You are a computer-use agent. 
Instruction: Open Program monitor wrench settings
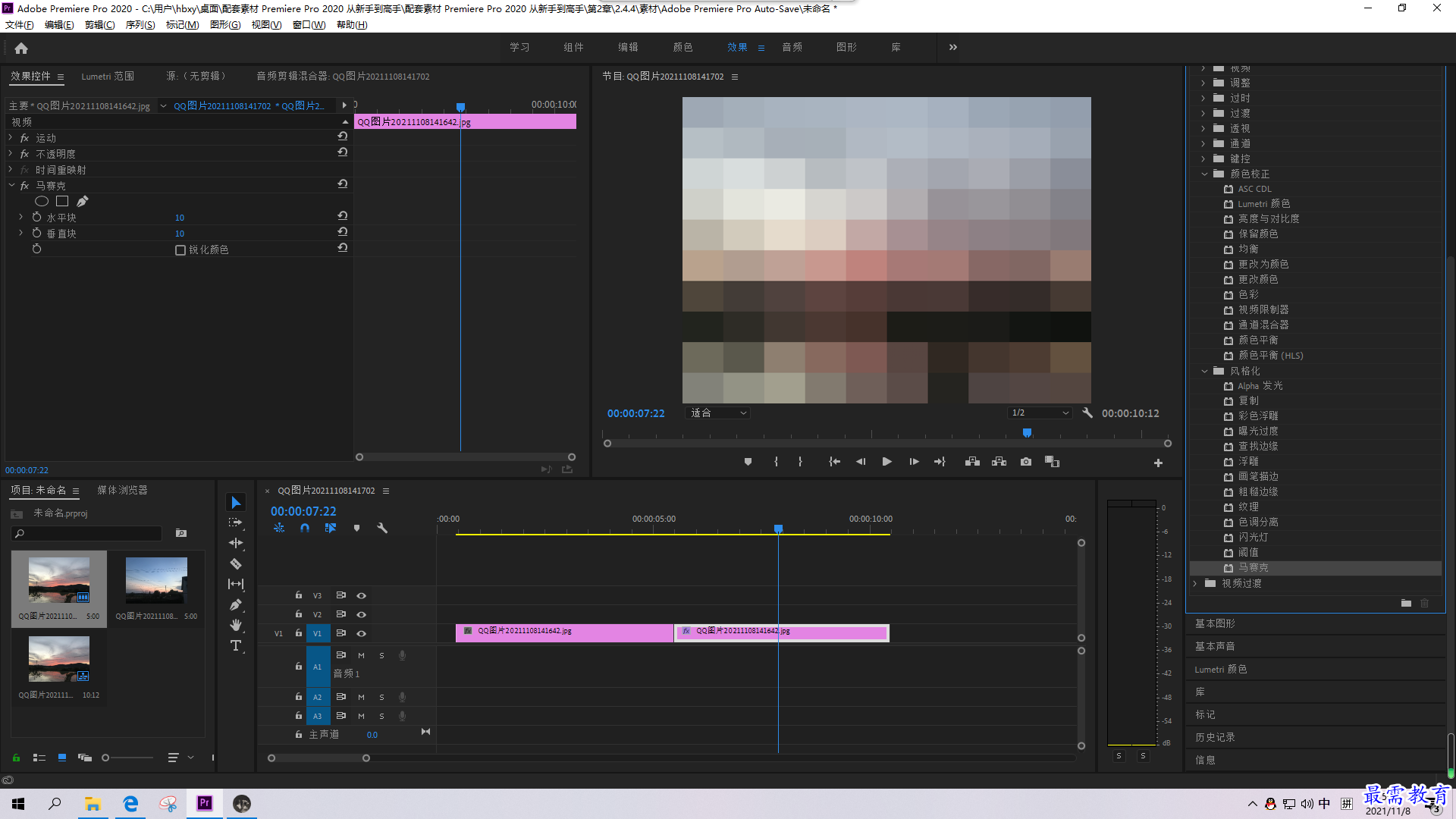(1087, 413)
